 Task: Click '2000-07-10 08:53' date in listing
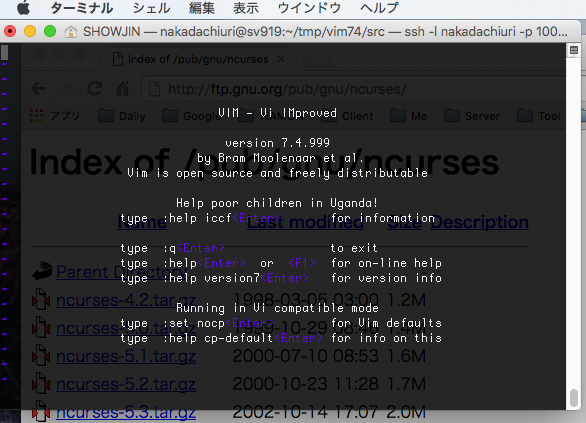click(306, 356)
